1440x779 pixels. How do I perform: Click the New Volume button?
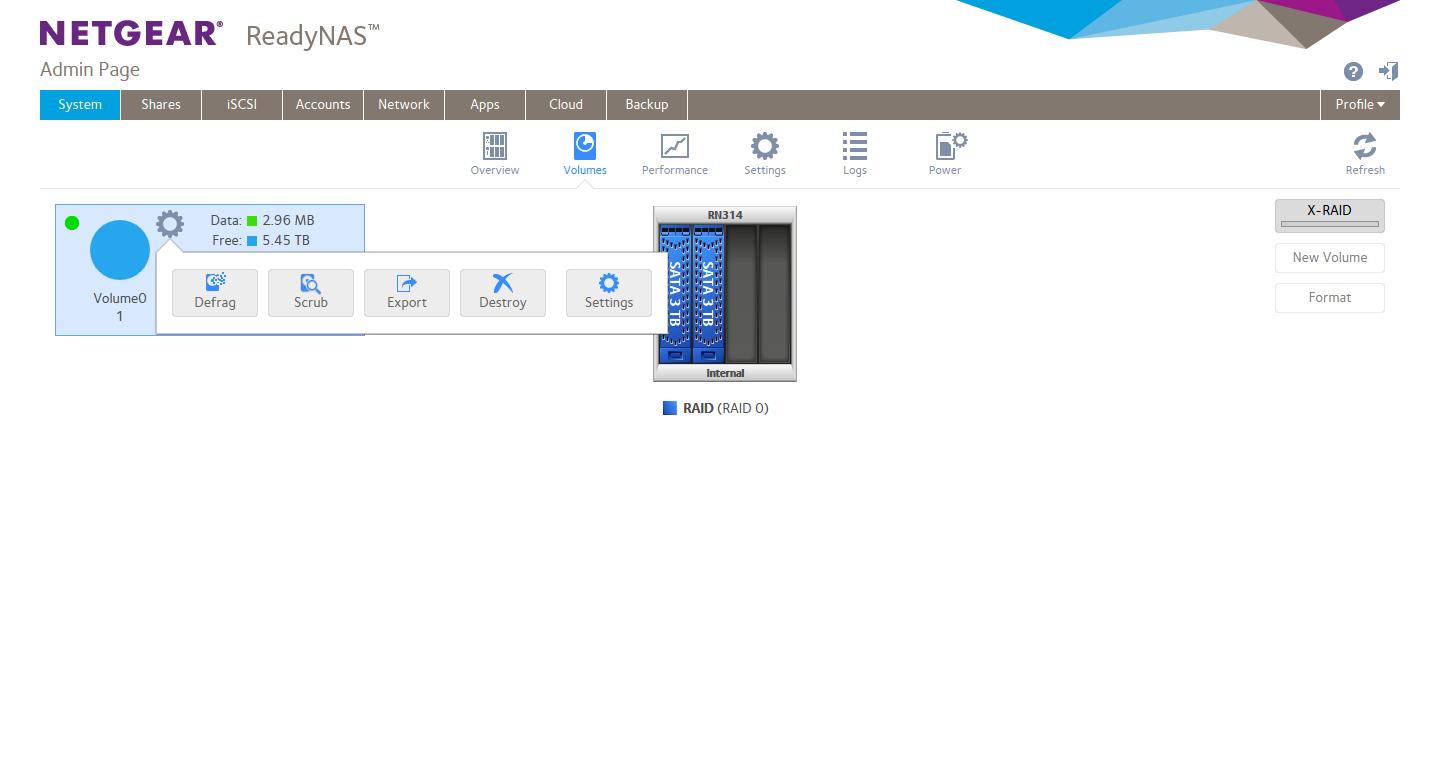[x=1330, y=258]
